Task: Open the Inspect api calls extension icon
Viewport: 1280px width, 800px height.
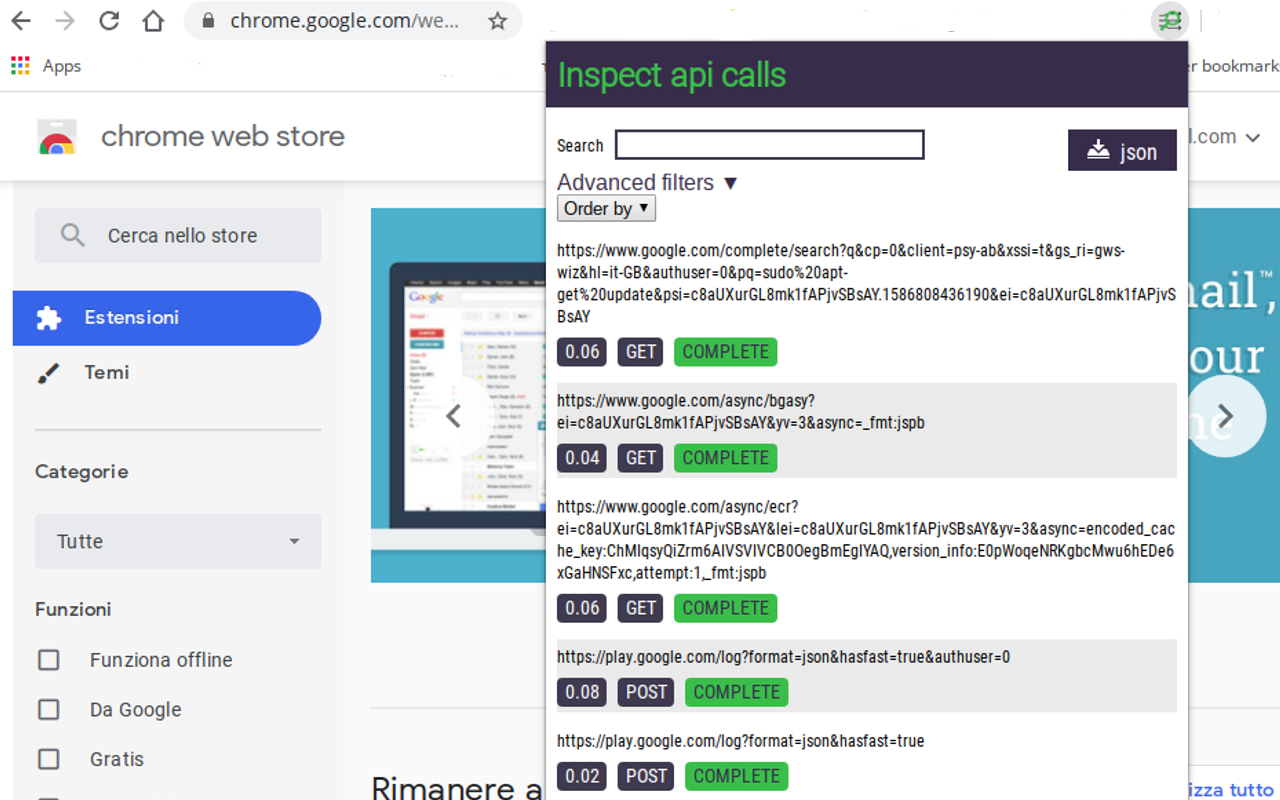Action: point(1169,20)
